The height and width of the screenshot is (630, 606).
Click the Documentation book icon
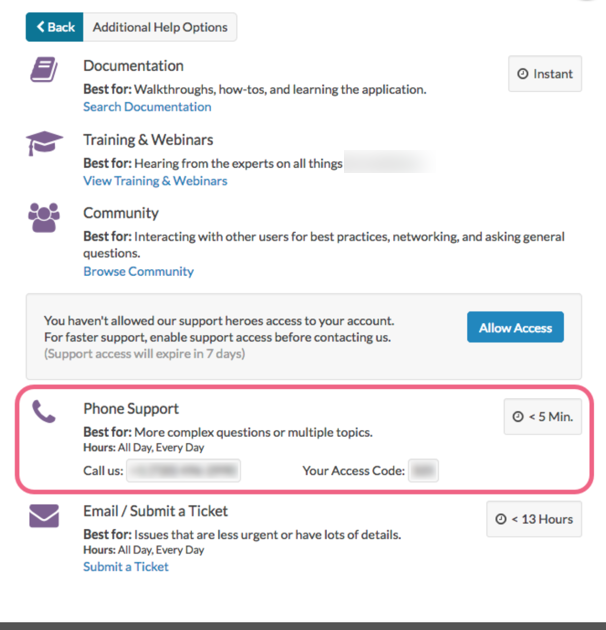44,70
